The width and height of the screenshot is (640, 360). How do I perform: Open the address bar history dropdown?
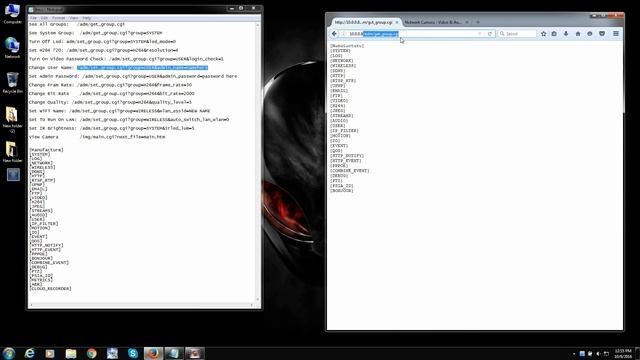480,34
